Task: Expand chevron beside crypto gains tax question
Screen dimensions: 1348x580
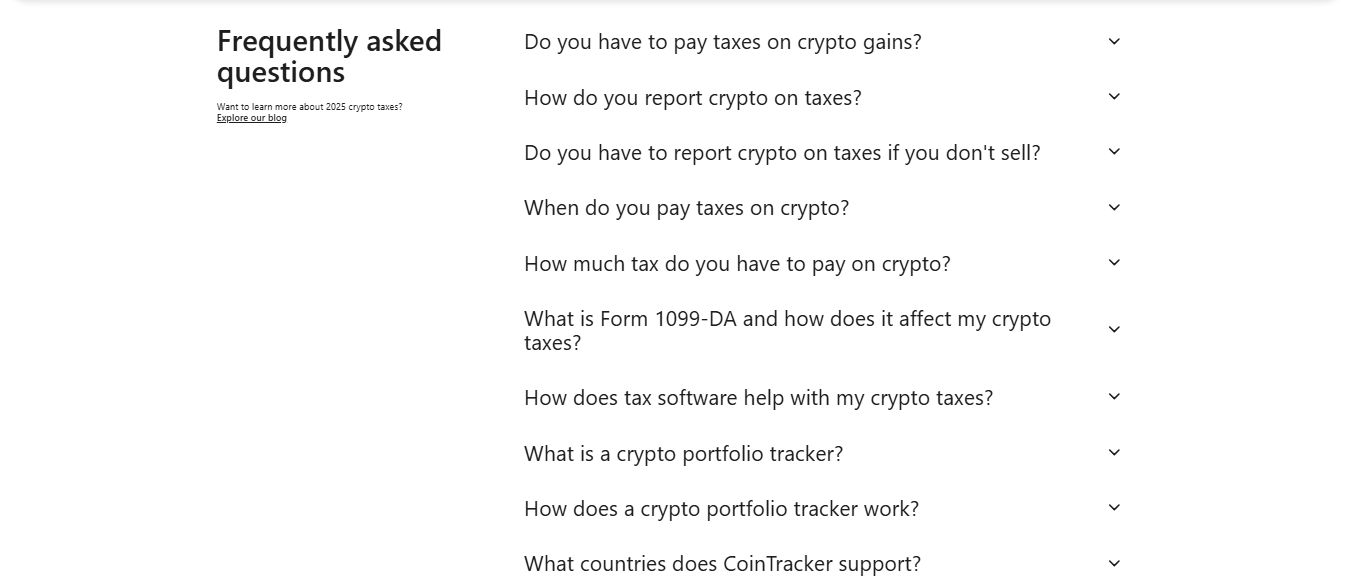Action: 1114,42
